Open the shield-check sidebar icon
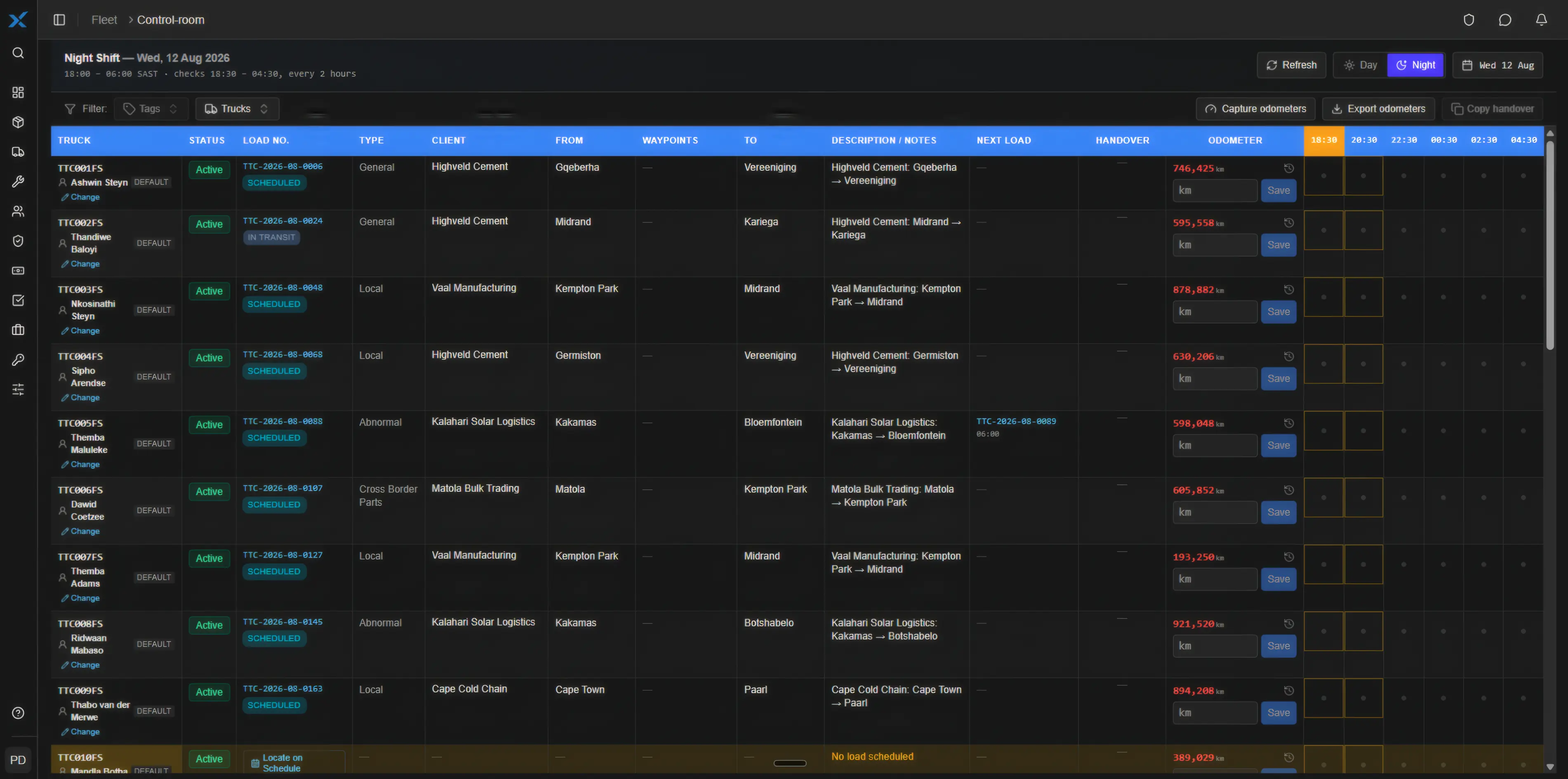Image resolution: width=1568 pixels, height=779 pixels. click(18, 241)
